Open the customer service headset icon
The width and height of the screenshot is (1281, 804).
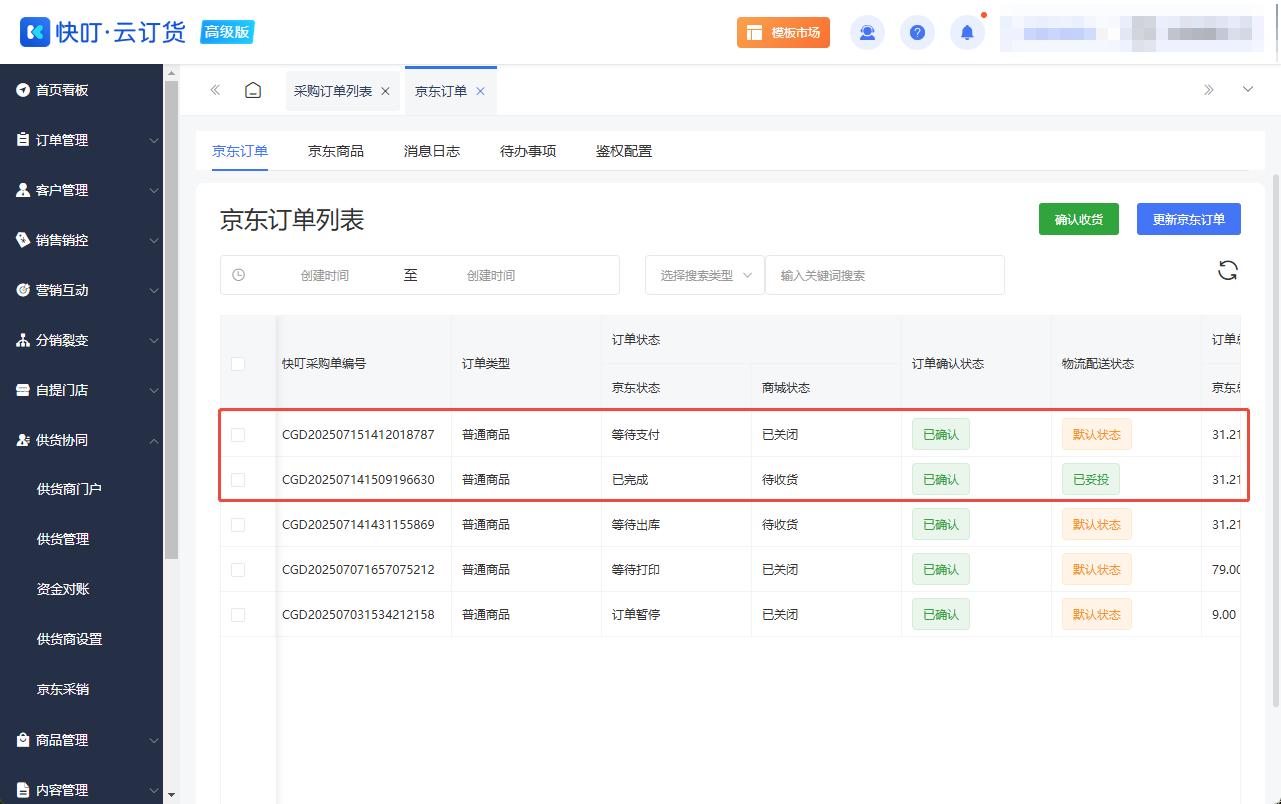pyautogui.click(x=867, y=32)
